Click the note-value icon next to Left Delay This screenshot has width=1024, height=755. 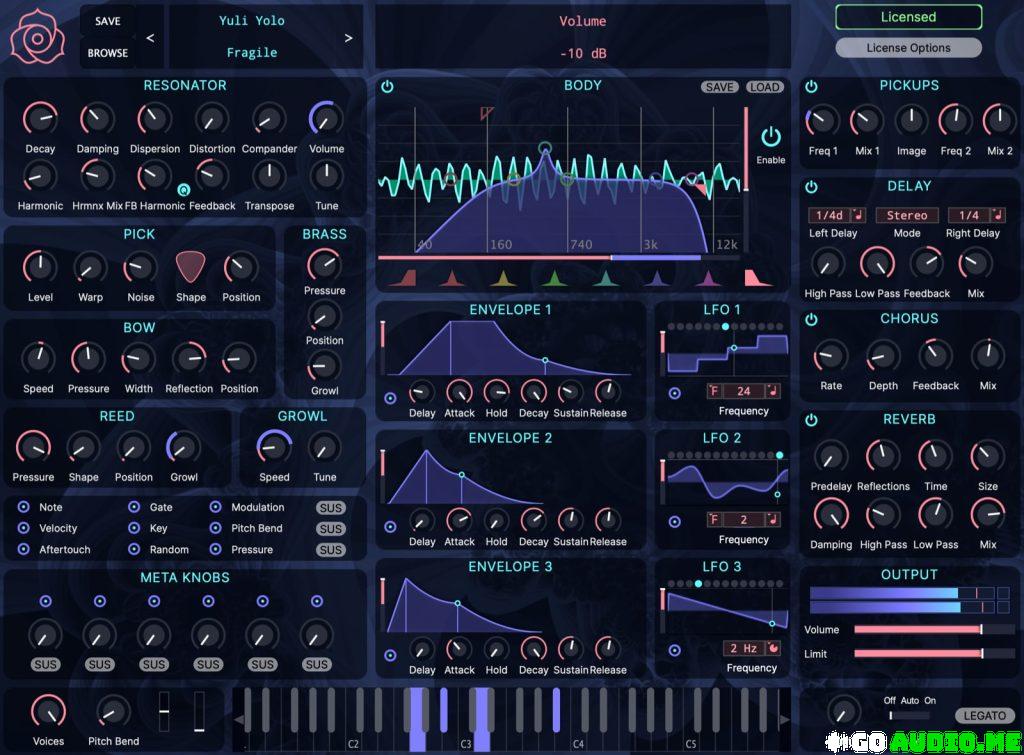click(x=855, y=215)
